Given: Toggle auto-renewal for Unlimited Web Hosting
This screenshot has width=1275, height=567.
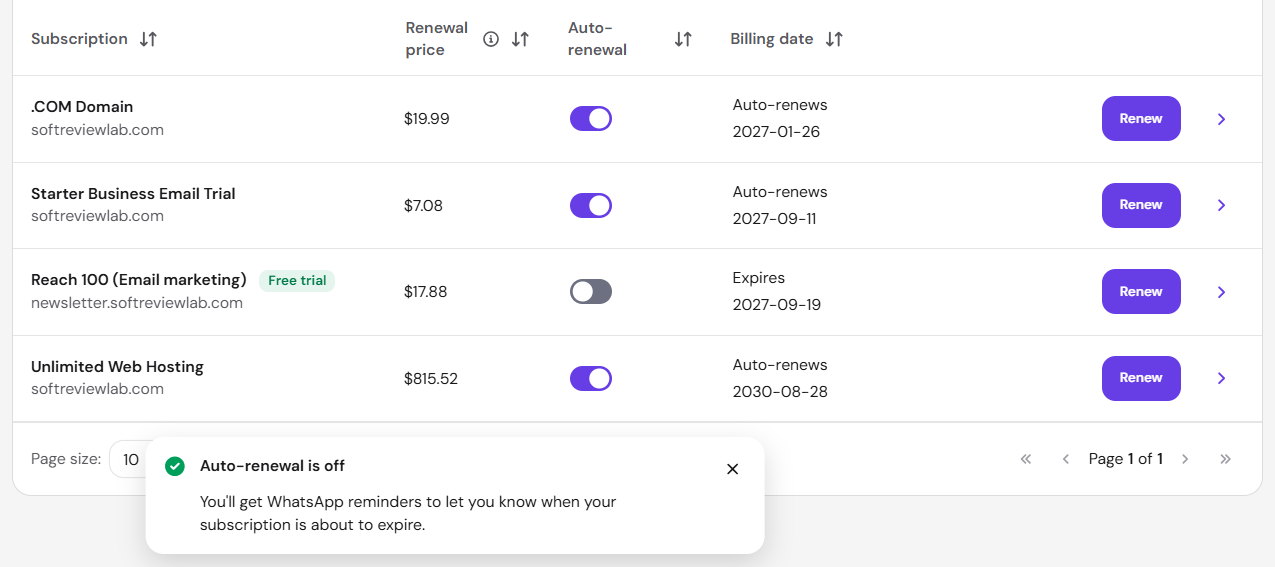Looking at the screenshot, I should point(591,379).
